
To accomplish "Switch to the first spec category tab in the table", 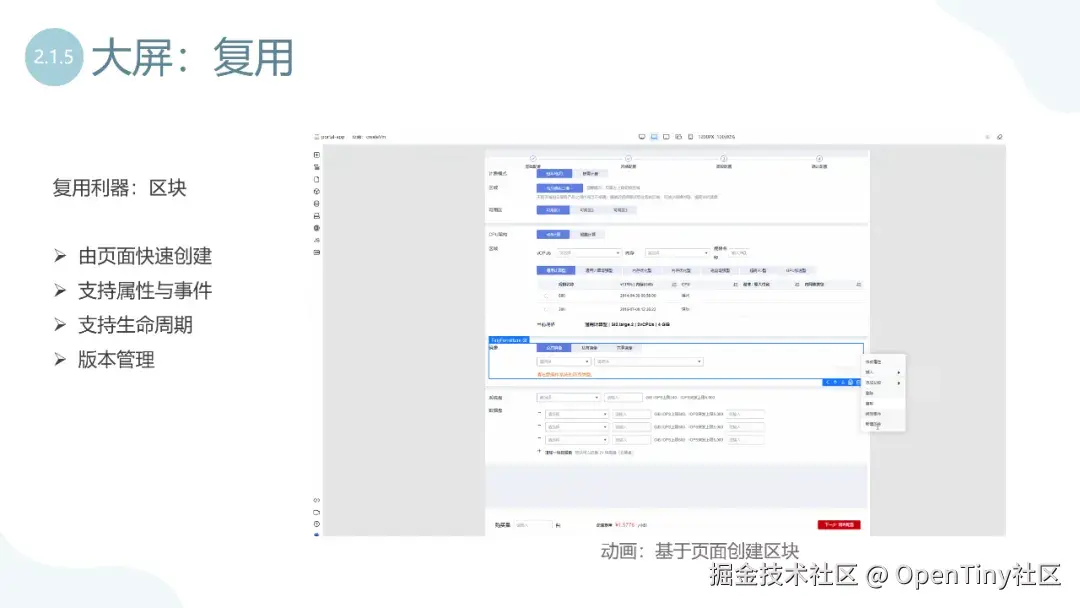I will coord(554,270).
